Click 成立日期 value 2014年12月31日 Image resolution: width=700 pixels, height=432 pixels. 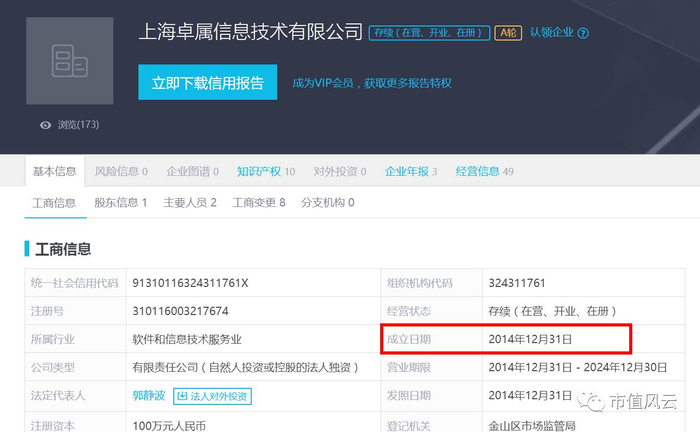(x=530, y=339)
